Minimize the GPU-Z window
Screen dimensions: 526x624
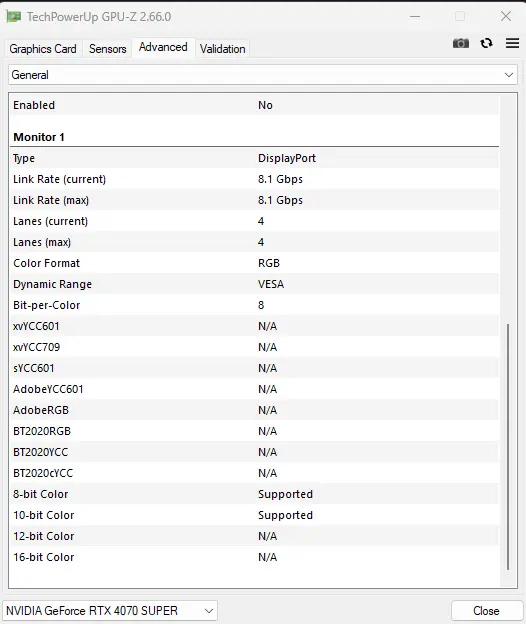(x=415, y=16)
